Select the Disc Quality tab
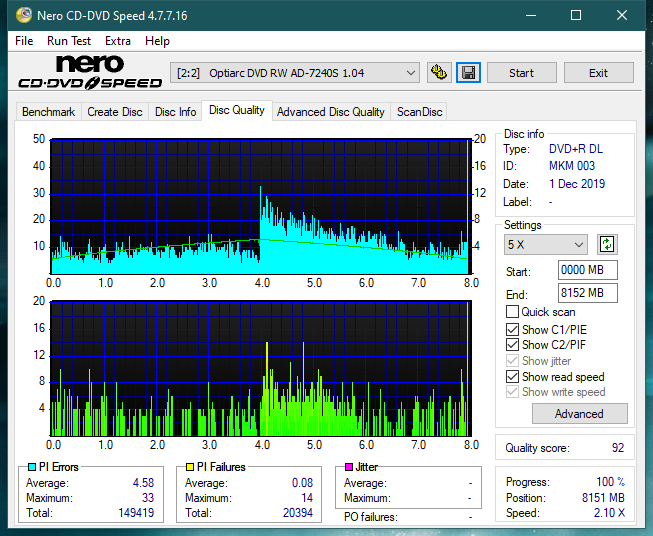The width and height of the screenshot is (653, 536). 237,110
